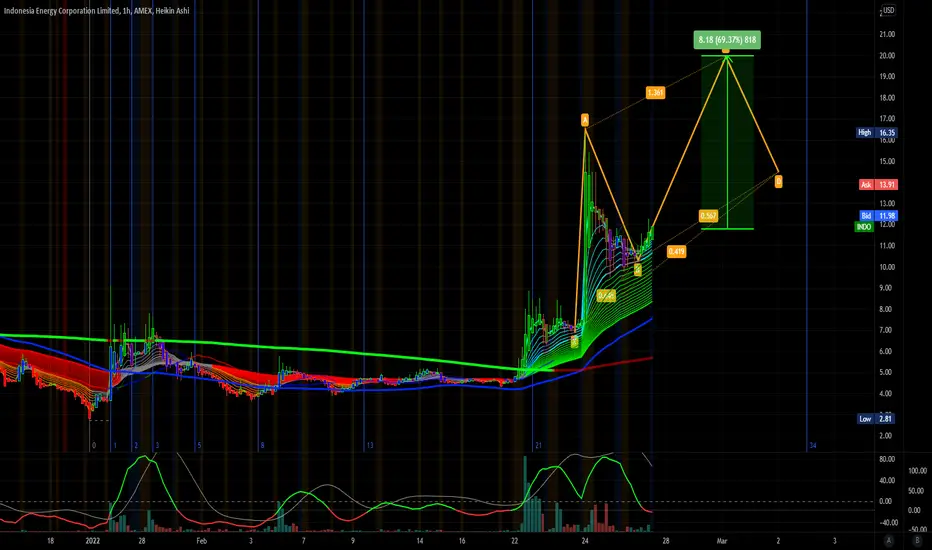Viewport: 932px width, 550px height.
Task: Click the 15.00 price axis value
Action: point(887,161)
